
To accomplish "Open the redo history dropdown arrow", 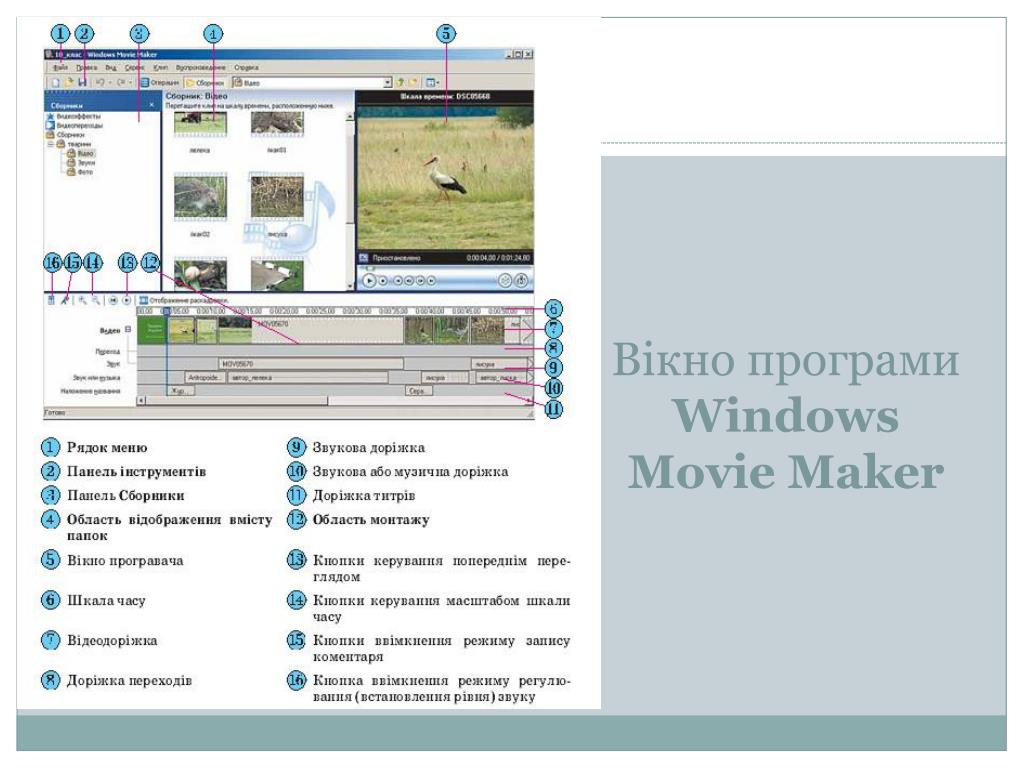I will (130, 83).
